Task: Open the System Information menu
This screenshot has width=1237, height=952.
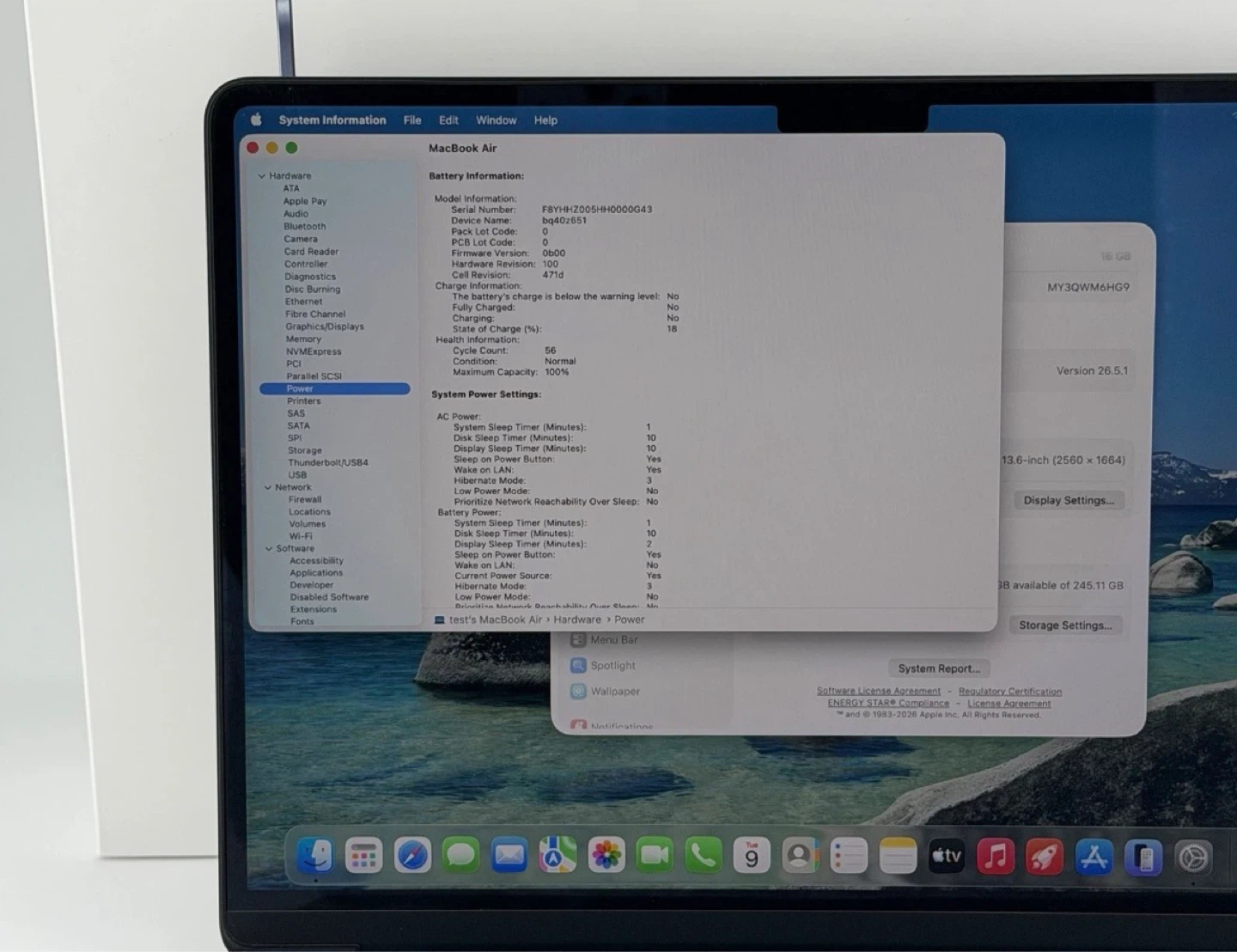Action: click(332, 120)
